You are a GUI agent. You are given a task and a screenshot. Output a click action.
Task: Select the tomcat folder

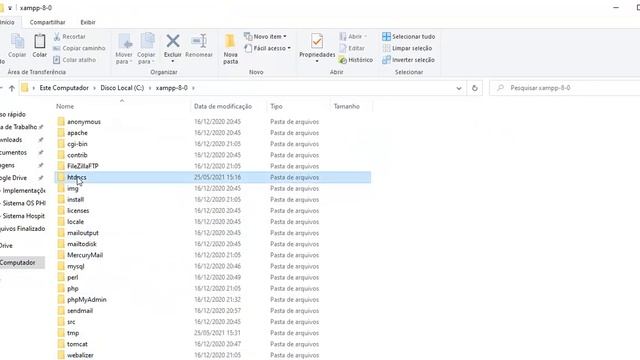213,344
